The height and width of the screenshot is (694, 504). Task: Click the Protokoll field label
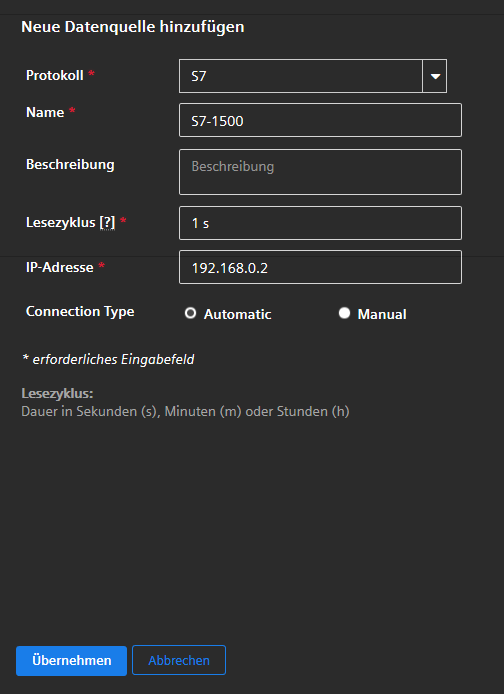point(55,75)
